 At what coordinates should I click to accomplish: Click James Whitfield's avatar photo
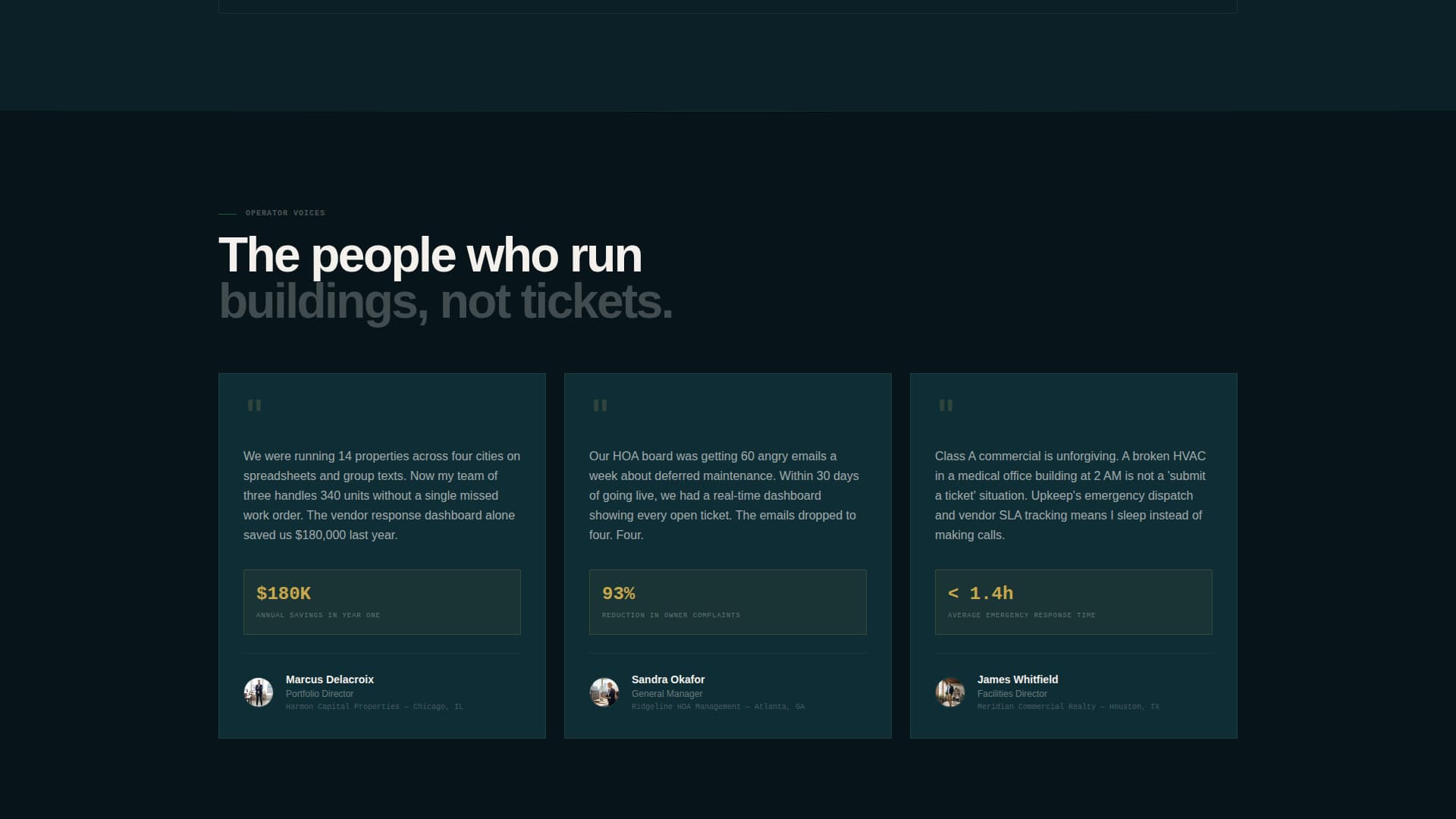point(949,692)
